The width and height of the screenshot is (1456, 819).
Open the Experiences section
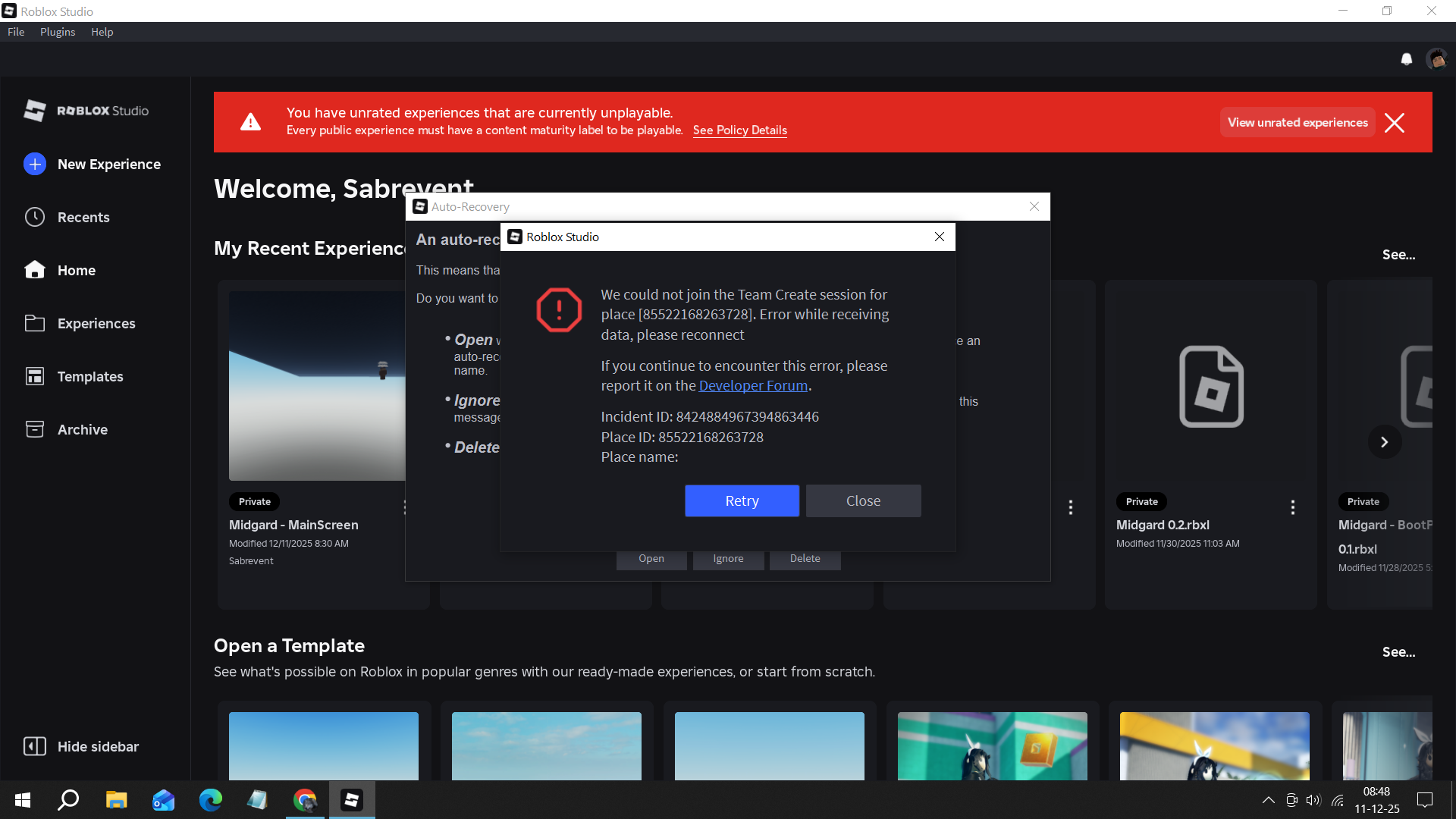click(96, 323)
